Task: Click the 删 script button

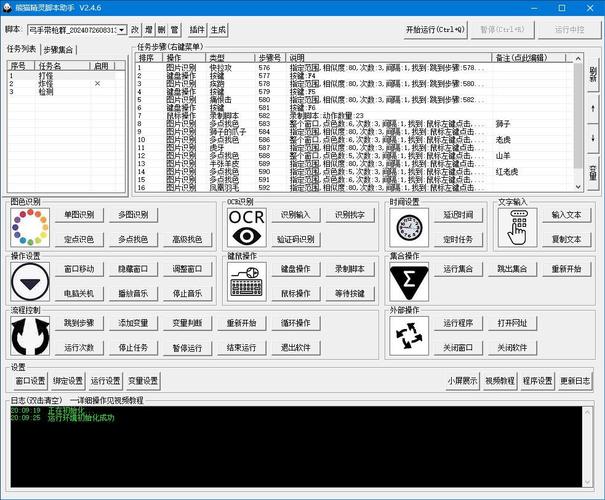Action: (x=162, y=30)
